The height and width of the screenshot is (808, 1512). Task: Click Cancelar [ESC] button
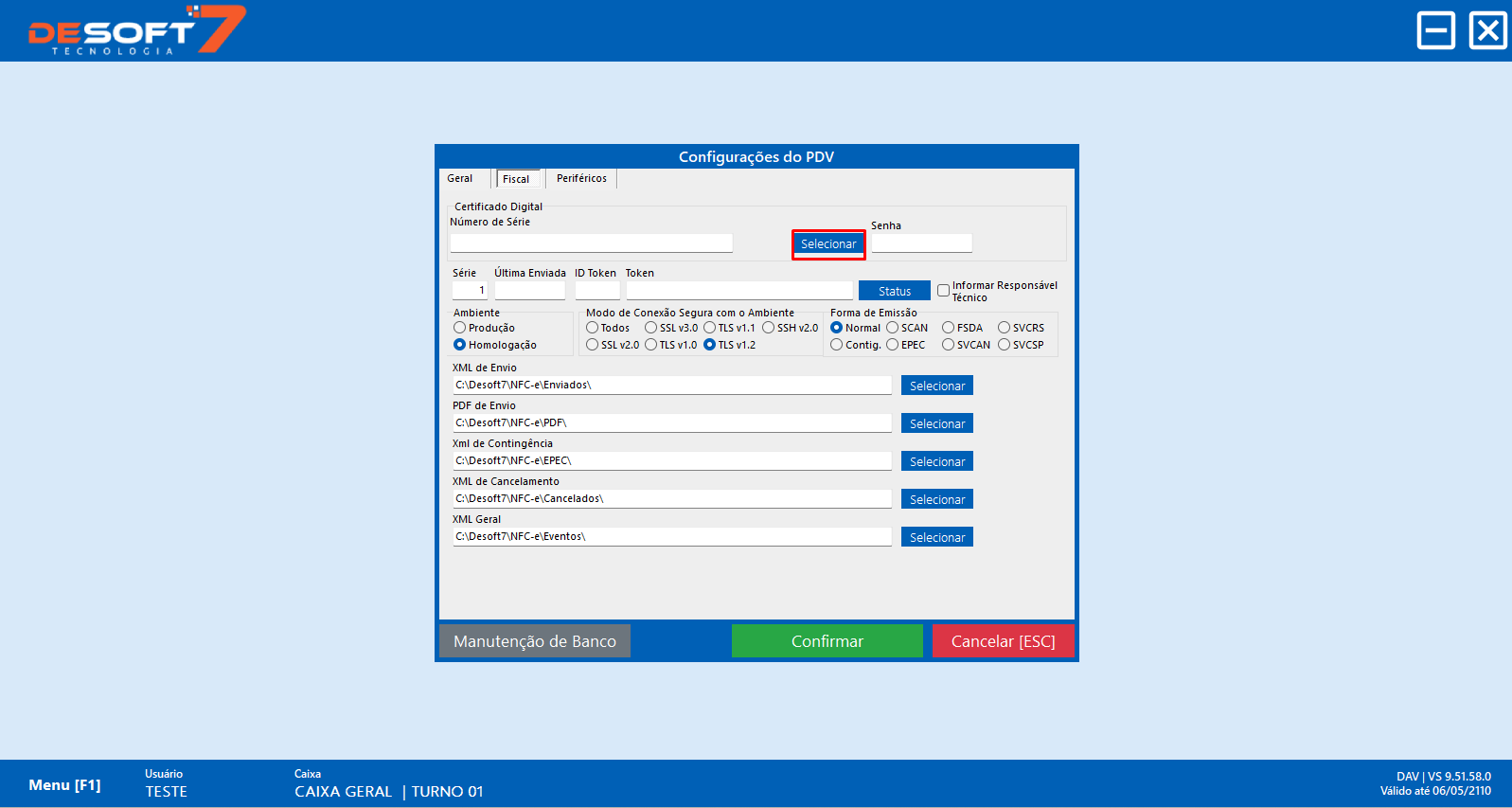point(1004,641)
